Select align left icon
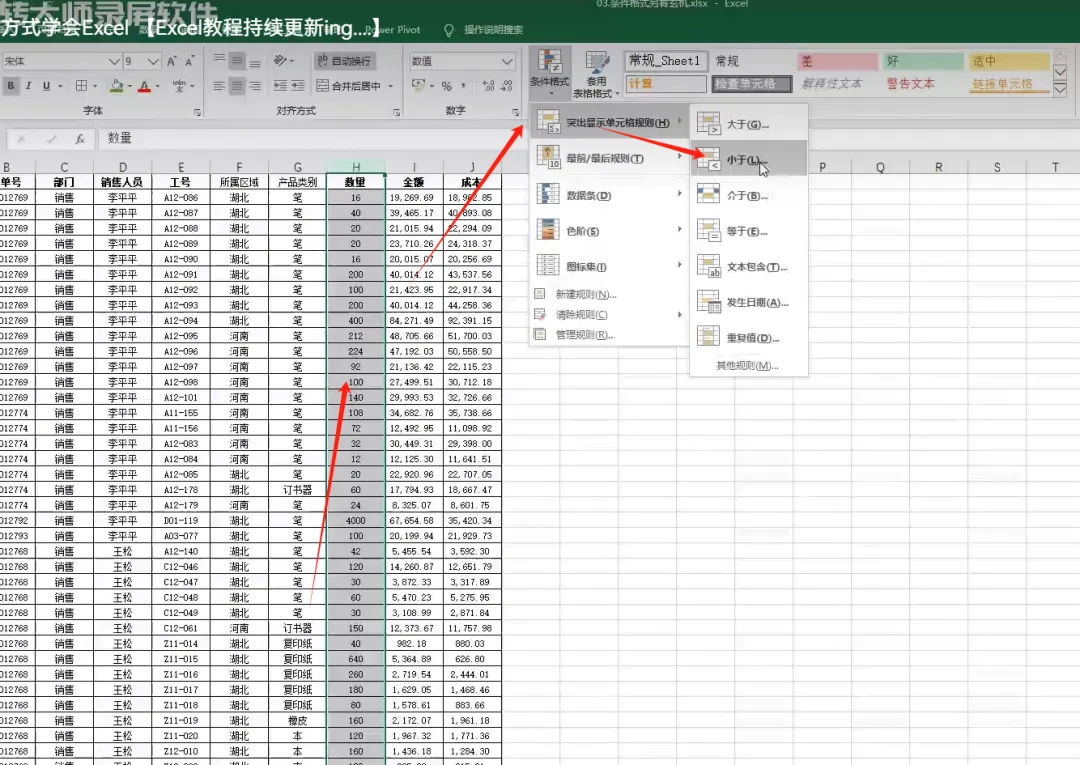The image size is (1080, 765). (219, 86)
